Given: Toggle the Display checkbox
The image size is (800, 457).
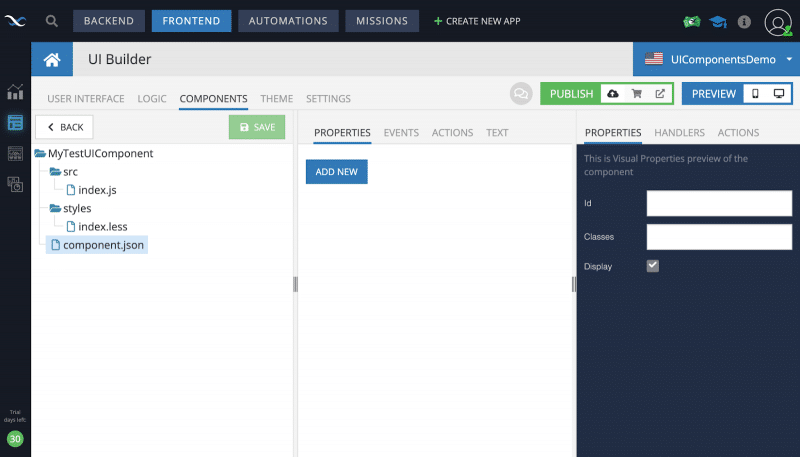Looking at the screenshot, I should [653, 266].
